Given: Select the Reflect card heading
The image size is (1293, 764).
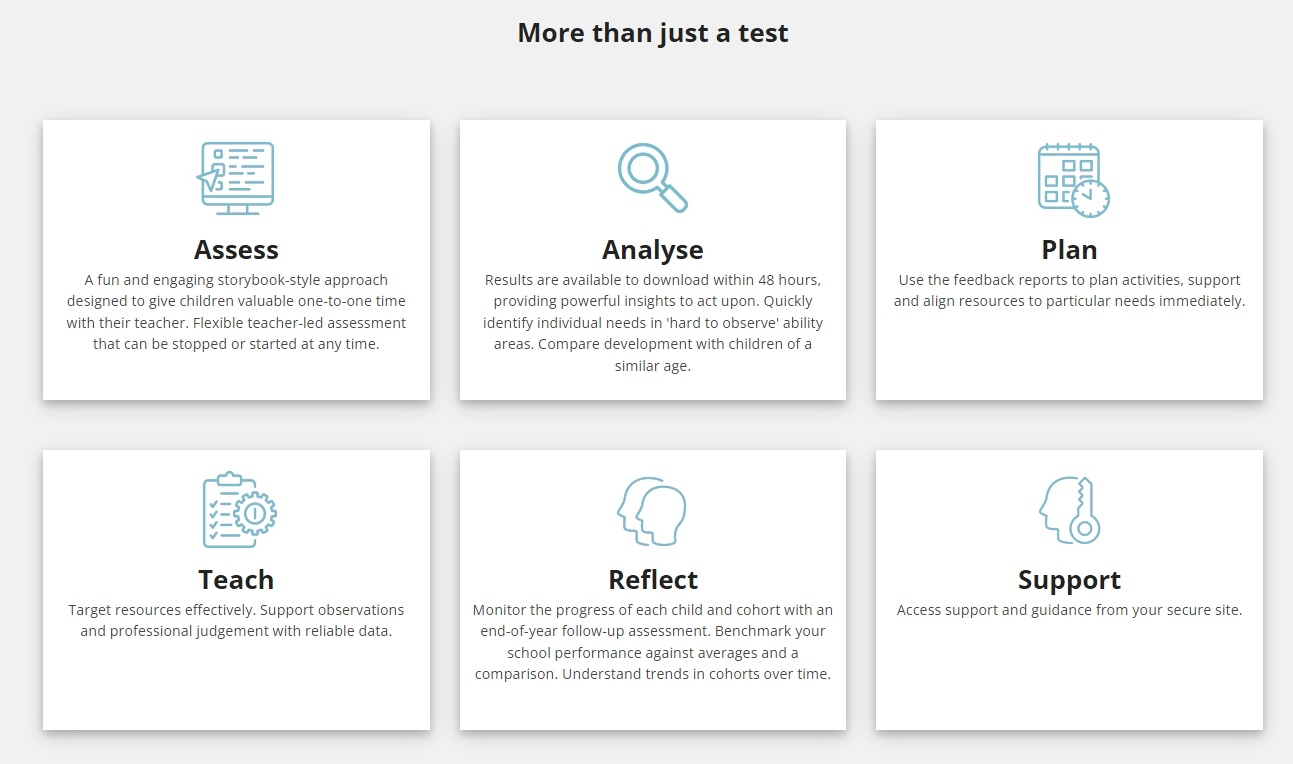Looking at the screenshot, I should [652, 579].
